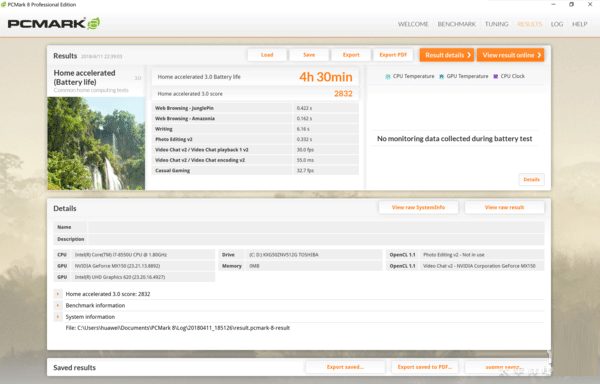Select Video Chat playback 1 v2 row
600x384 pixels.
pos(255,150)
